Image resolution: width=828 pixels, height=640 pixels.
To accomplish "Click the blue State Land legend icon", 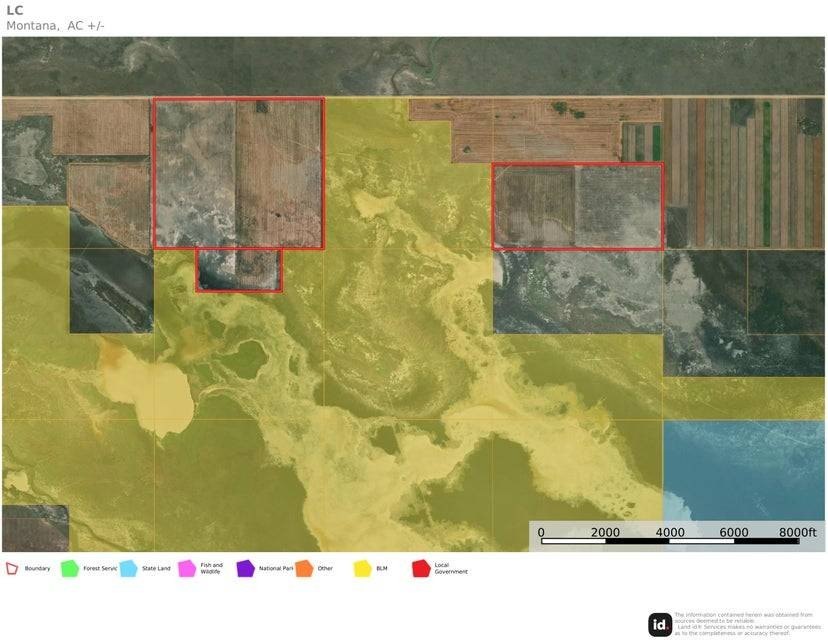I will pyautogui.click(x=128, y=568).
